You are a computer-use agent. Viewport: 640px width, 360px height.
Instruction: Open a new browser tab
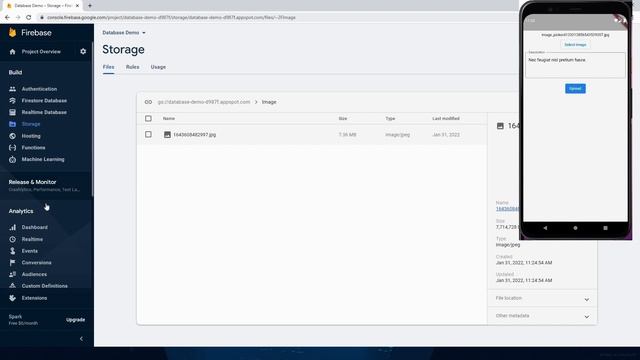90,6
